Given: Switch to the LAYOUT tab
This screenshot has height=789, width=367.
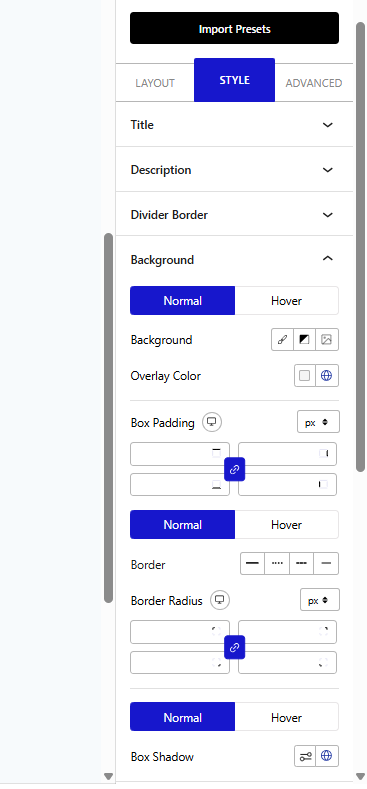Looking at the screenshot, I should coord(155,83).
